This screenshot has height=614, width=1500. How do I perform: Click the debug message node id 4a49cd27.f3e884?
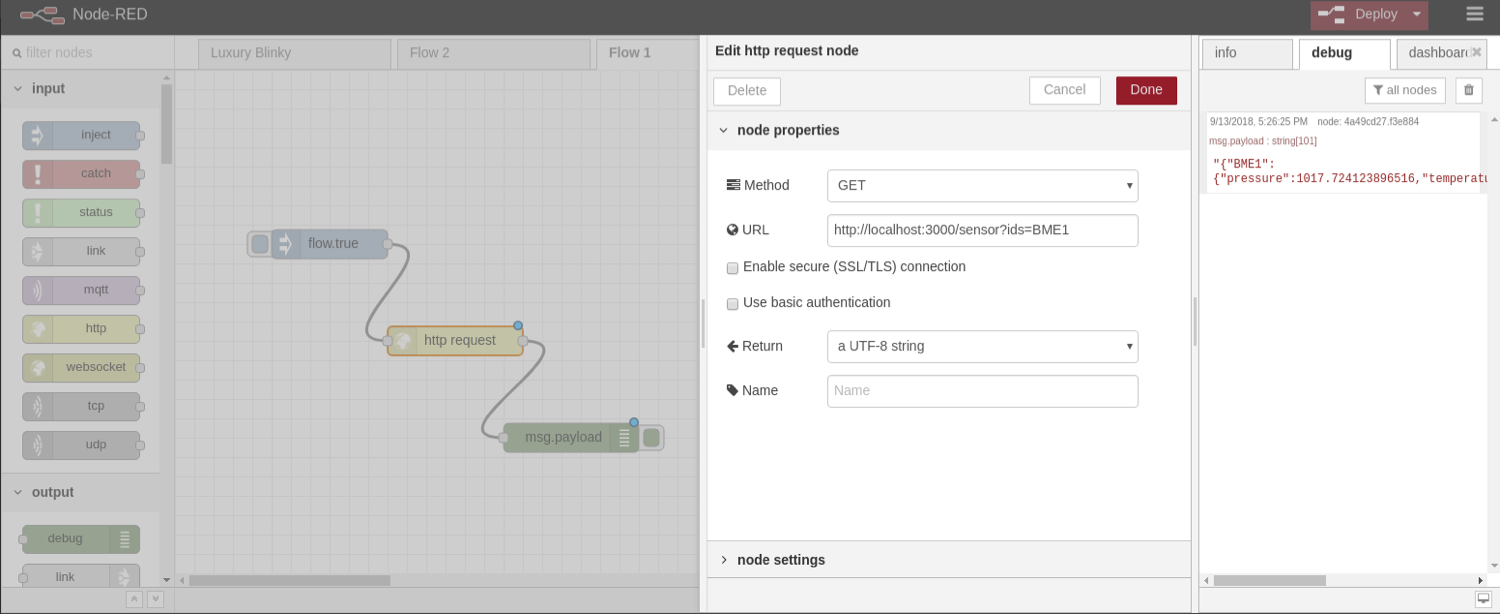coord(1367,122)
